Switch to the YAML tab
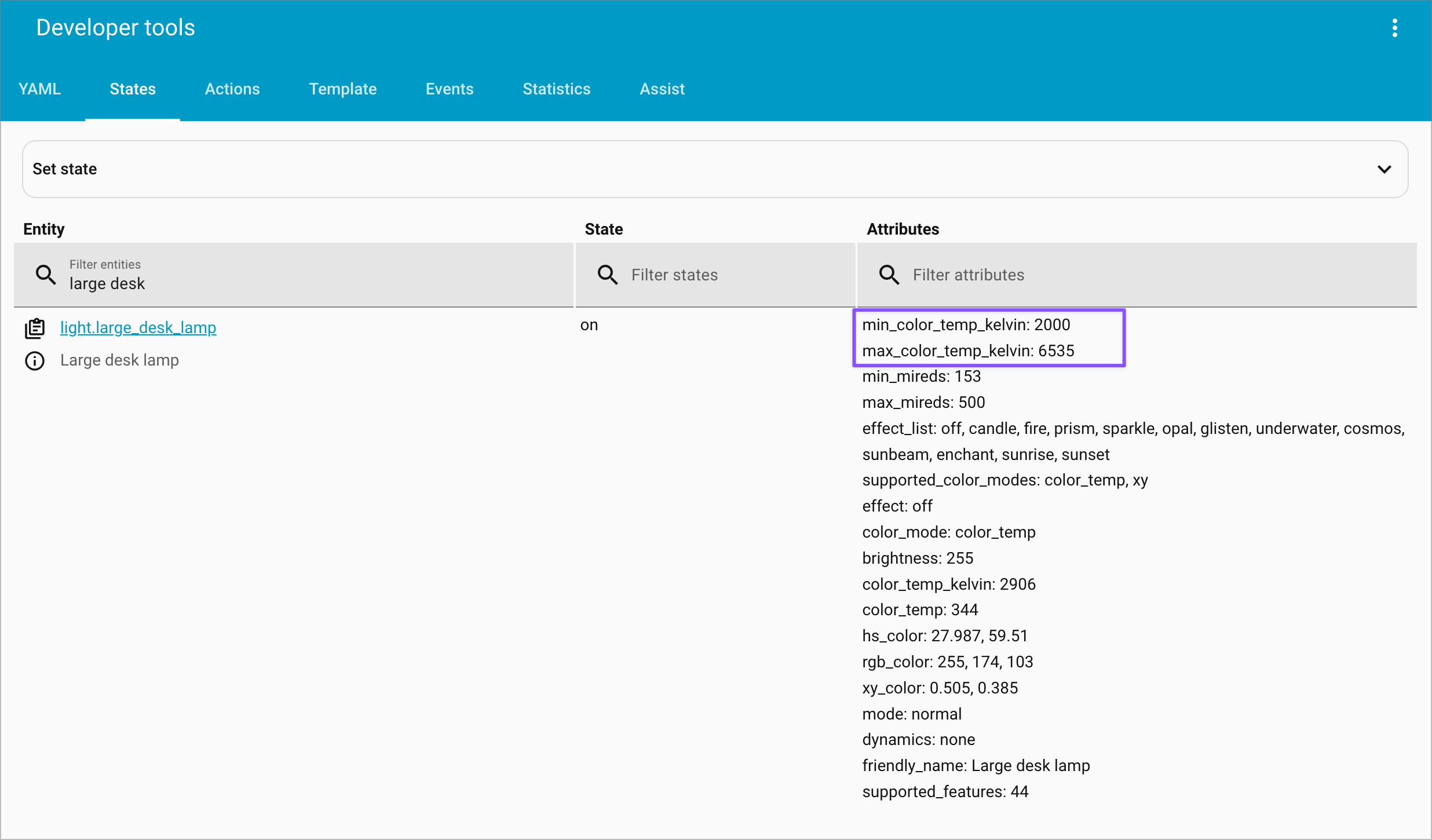 (39, 89)
